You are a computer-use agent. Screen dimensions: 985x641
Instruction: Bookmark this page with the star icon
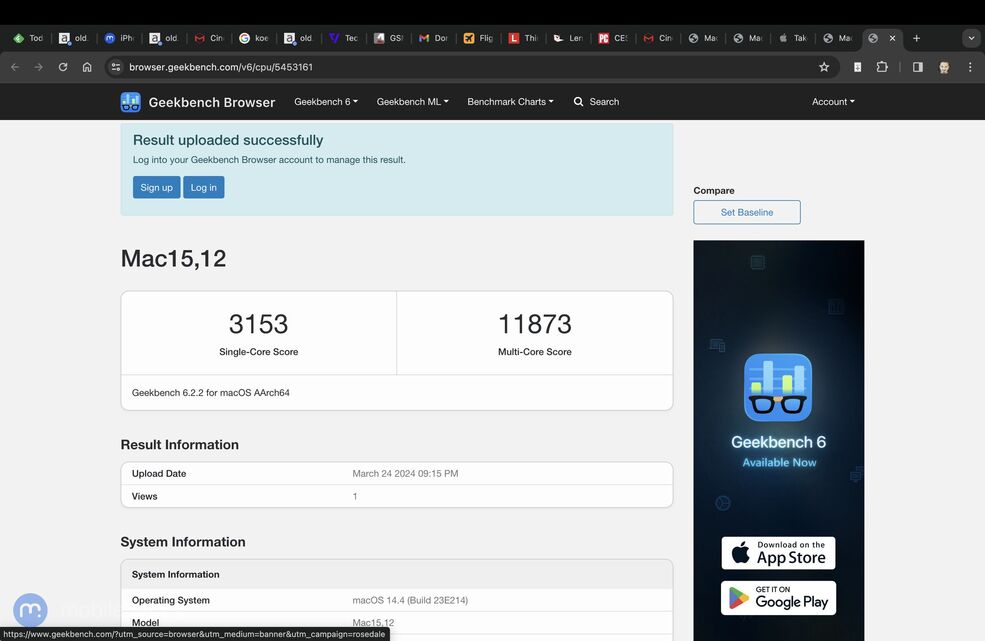click(824, 67)
